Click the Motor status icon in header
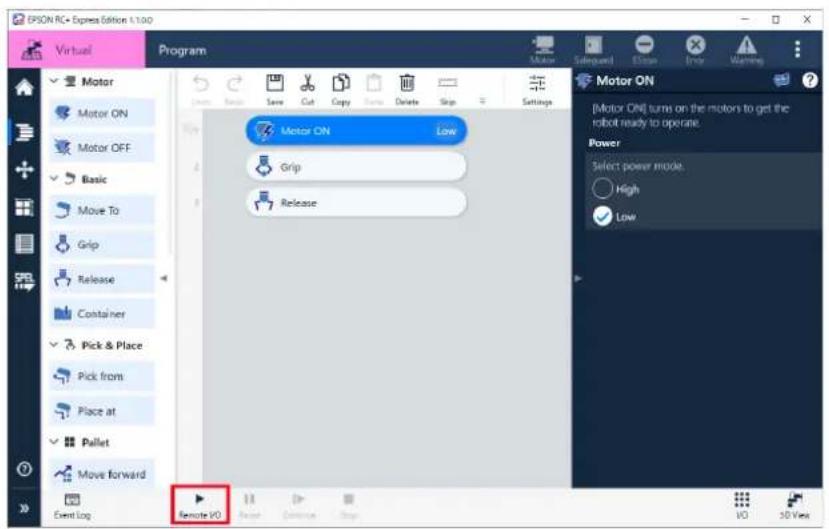This screenshot has height=529, width=829. [543, 50]
